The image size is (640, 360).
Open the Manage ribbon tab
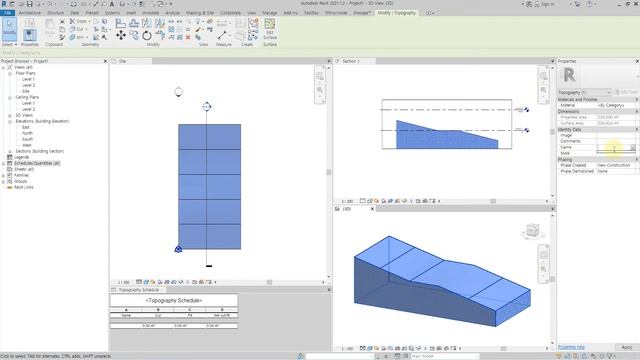point(269,13)
